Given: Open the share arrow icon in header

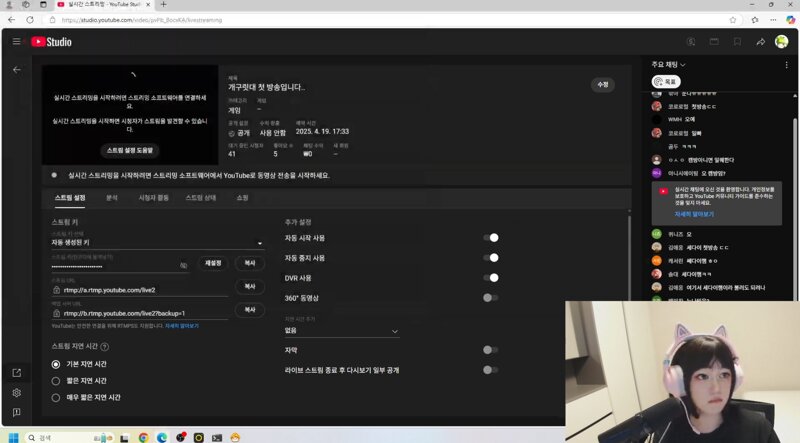Looking at the screenshot, I should [x=761, y=42].
